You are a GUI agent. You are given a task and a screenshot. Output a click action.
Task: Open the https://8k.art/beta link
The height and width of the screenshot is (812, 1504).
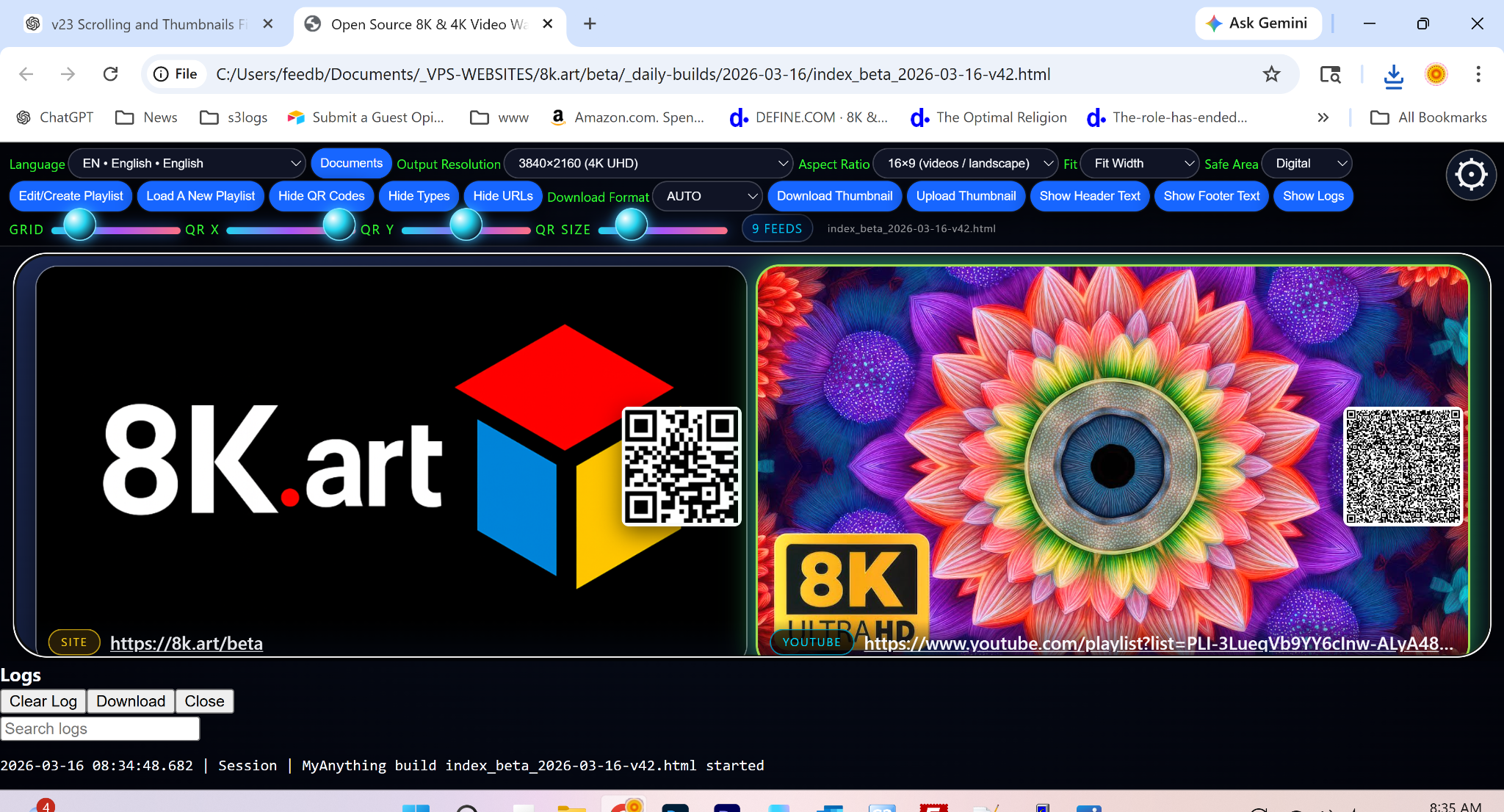187,643
